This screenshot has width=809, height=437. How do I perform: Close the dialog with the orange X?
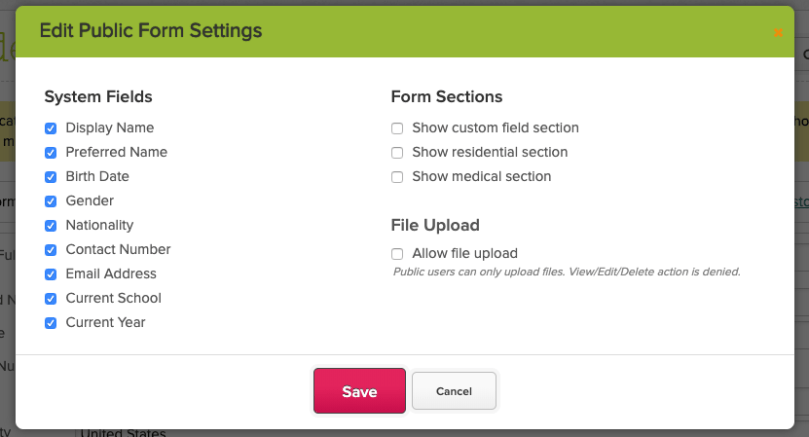tap(778, 33)
